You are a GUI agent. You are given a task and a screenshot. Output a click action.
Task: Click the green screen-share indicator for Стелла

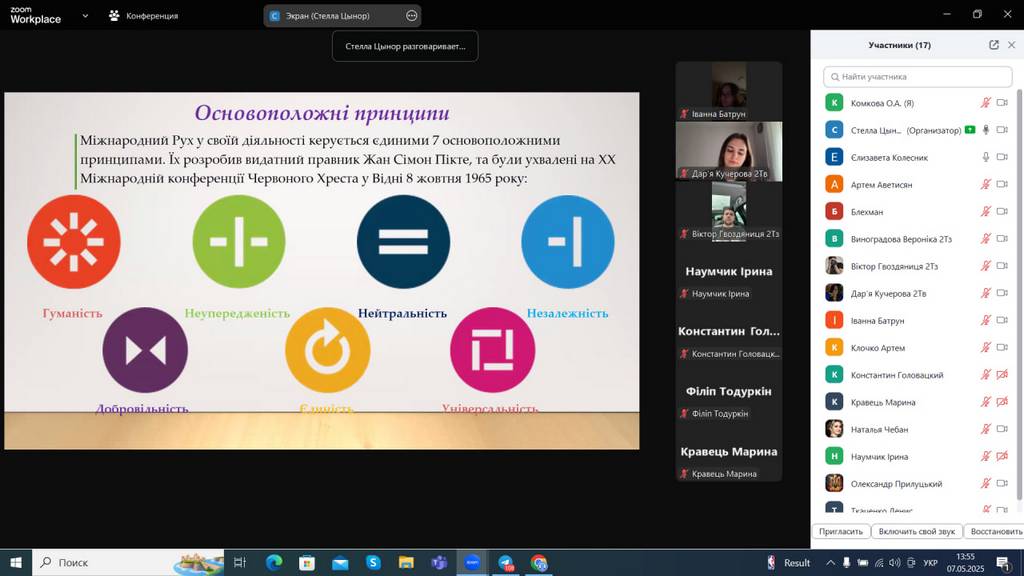tap(970, 130)
